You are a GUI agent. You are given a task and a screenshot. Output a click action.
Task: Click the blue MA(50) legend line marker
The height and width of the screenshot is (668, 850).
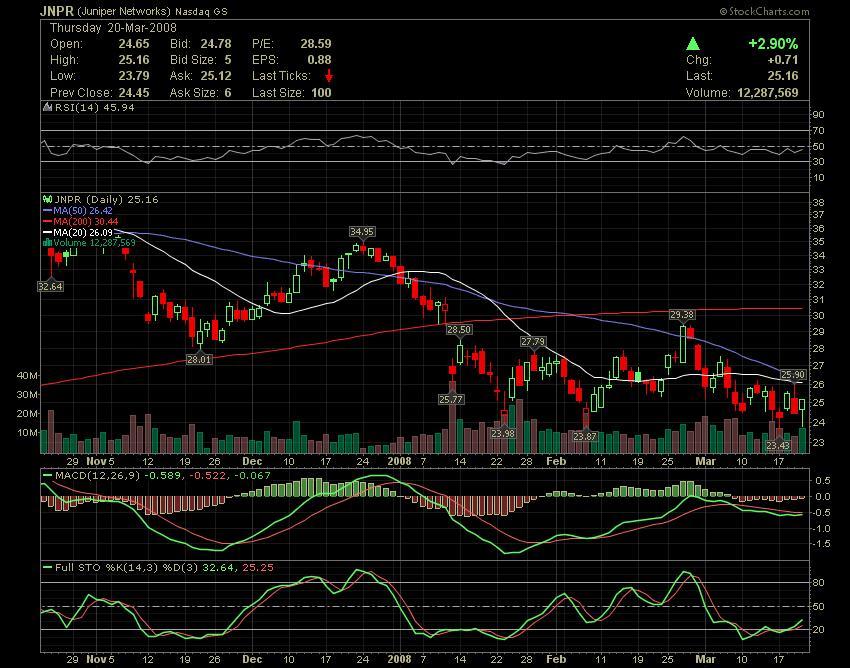(48, 210)
